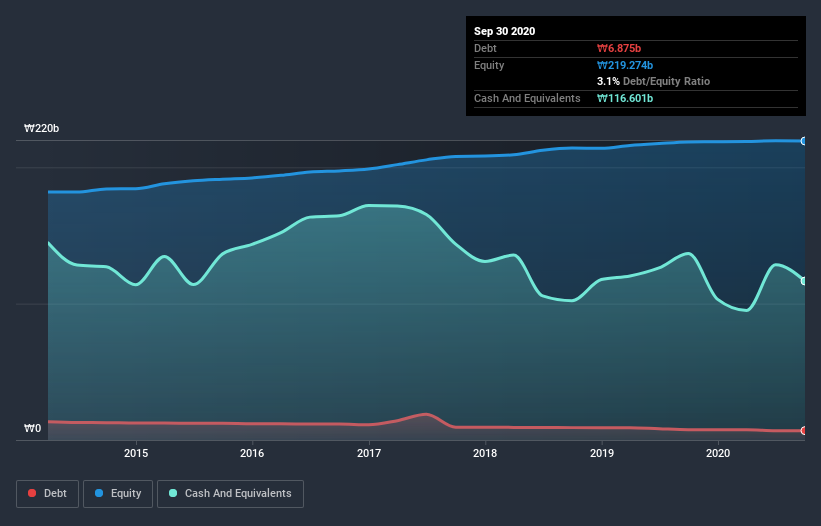Click the Equity row label in tooltip

tap(489, 65)
